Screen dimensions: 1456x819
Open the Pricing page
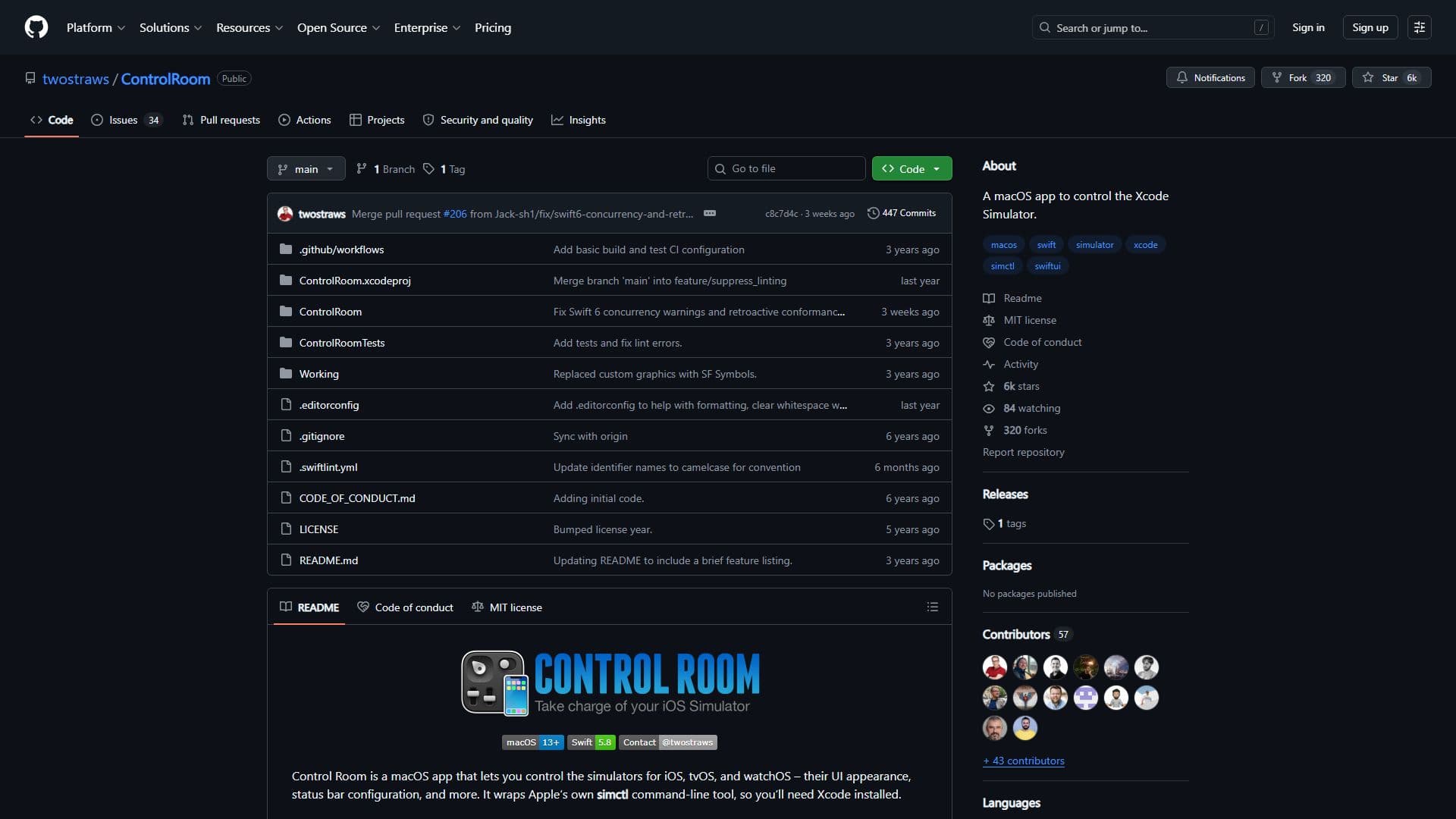tap(493, 27)
